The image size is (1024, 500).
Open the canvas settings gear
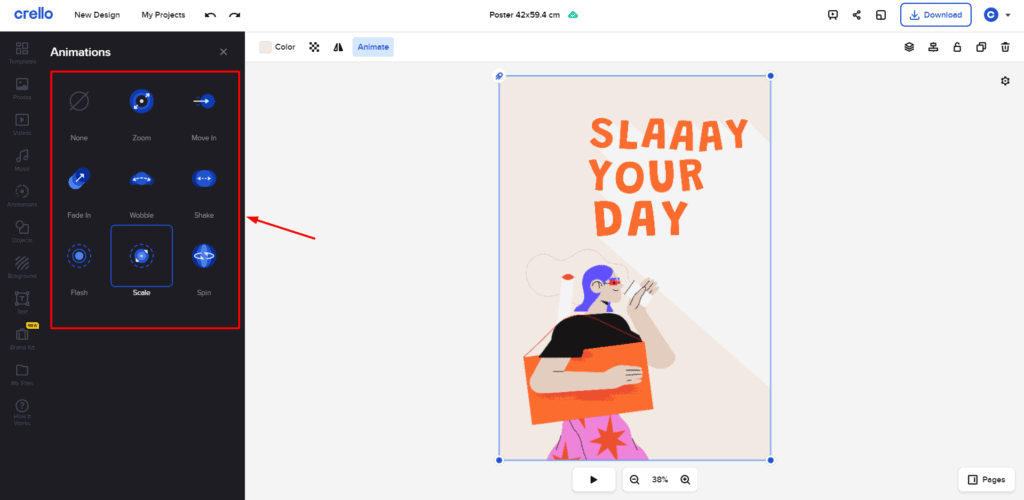pyautogui.click(x=1005, y=81)
